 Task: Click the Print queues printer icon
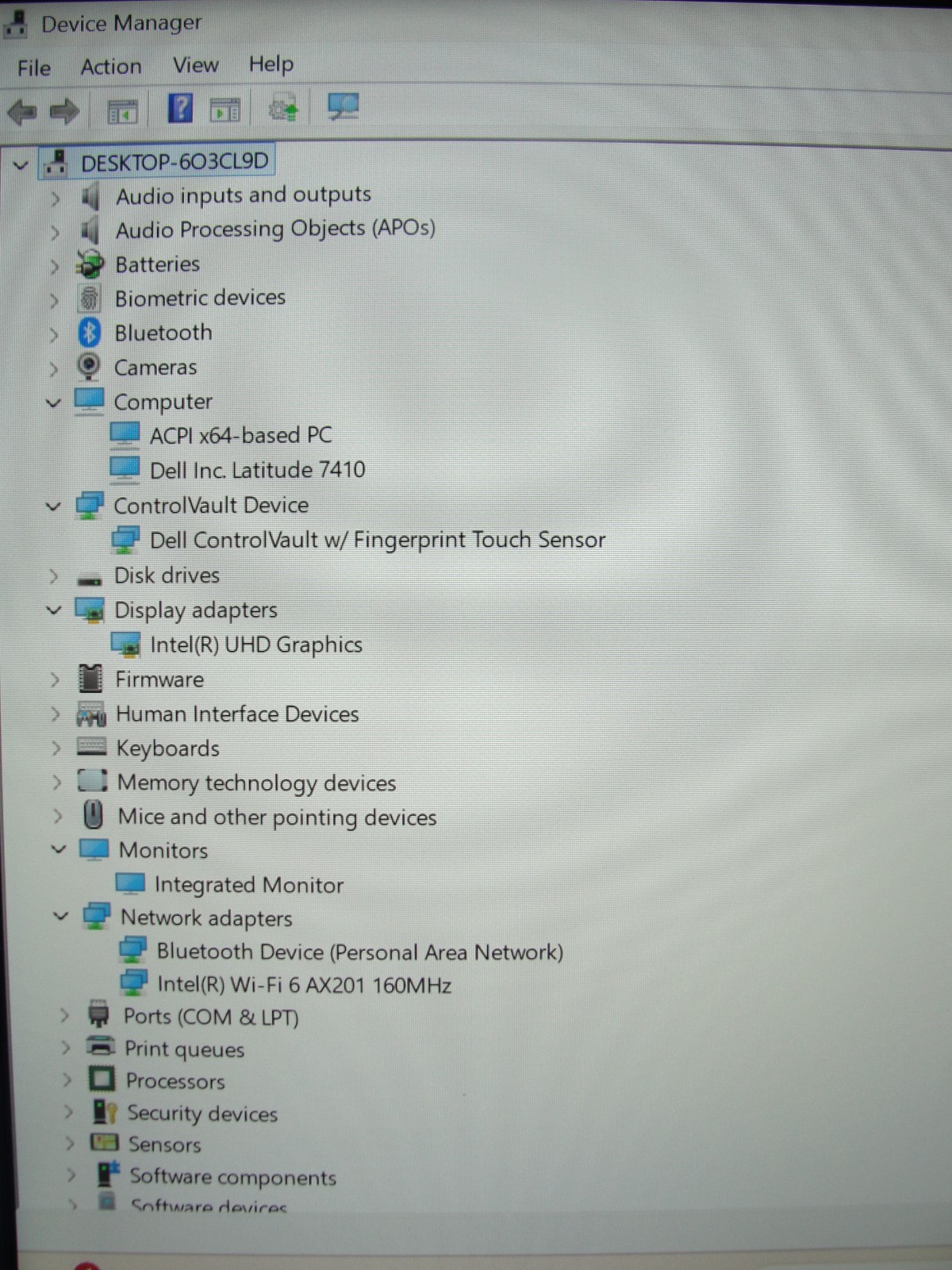click(x=100, y=1046)
